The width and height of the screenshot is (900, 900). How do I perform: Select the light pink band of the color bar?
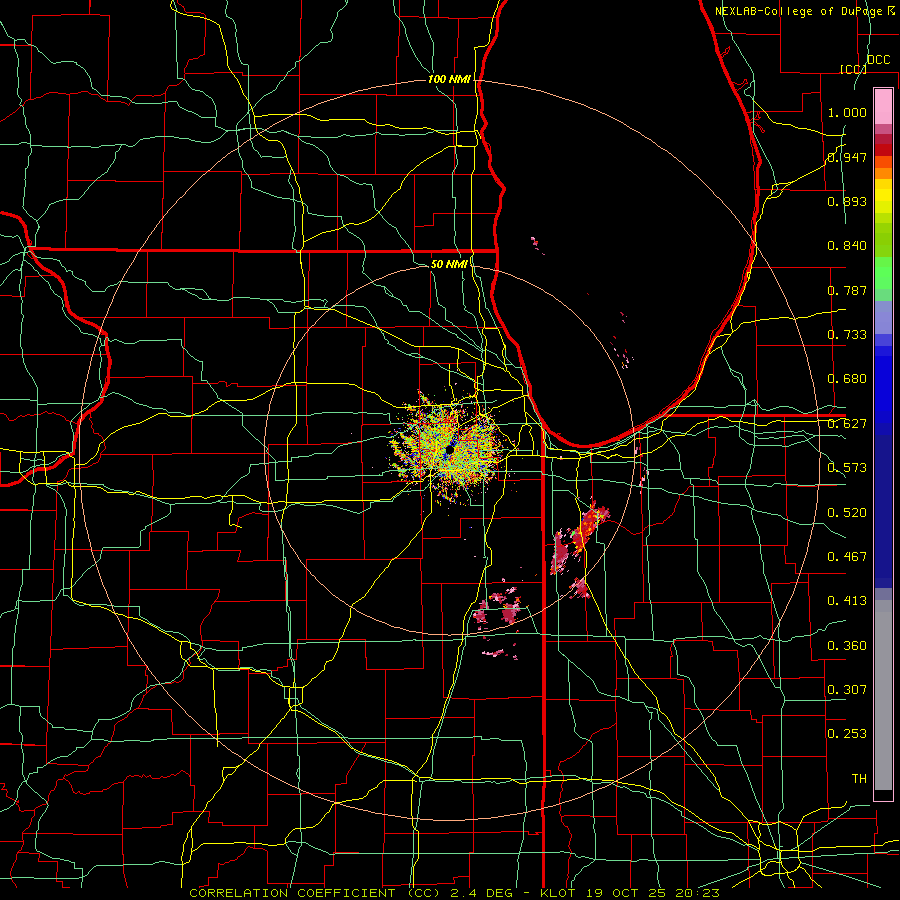(883, 106)
